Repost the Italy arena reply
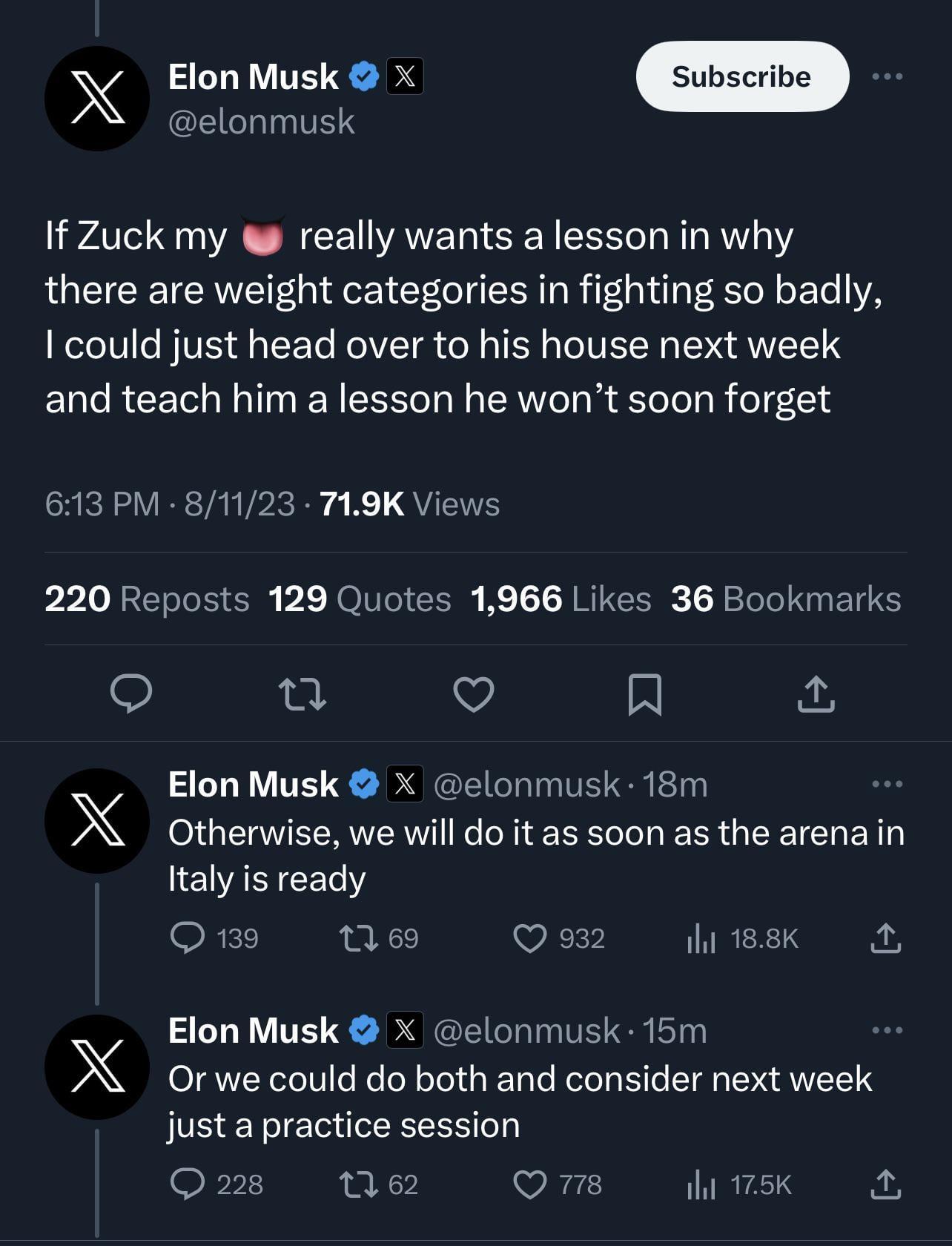Screen dimensions: 952x1246 click(x=358, y=938)
